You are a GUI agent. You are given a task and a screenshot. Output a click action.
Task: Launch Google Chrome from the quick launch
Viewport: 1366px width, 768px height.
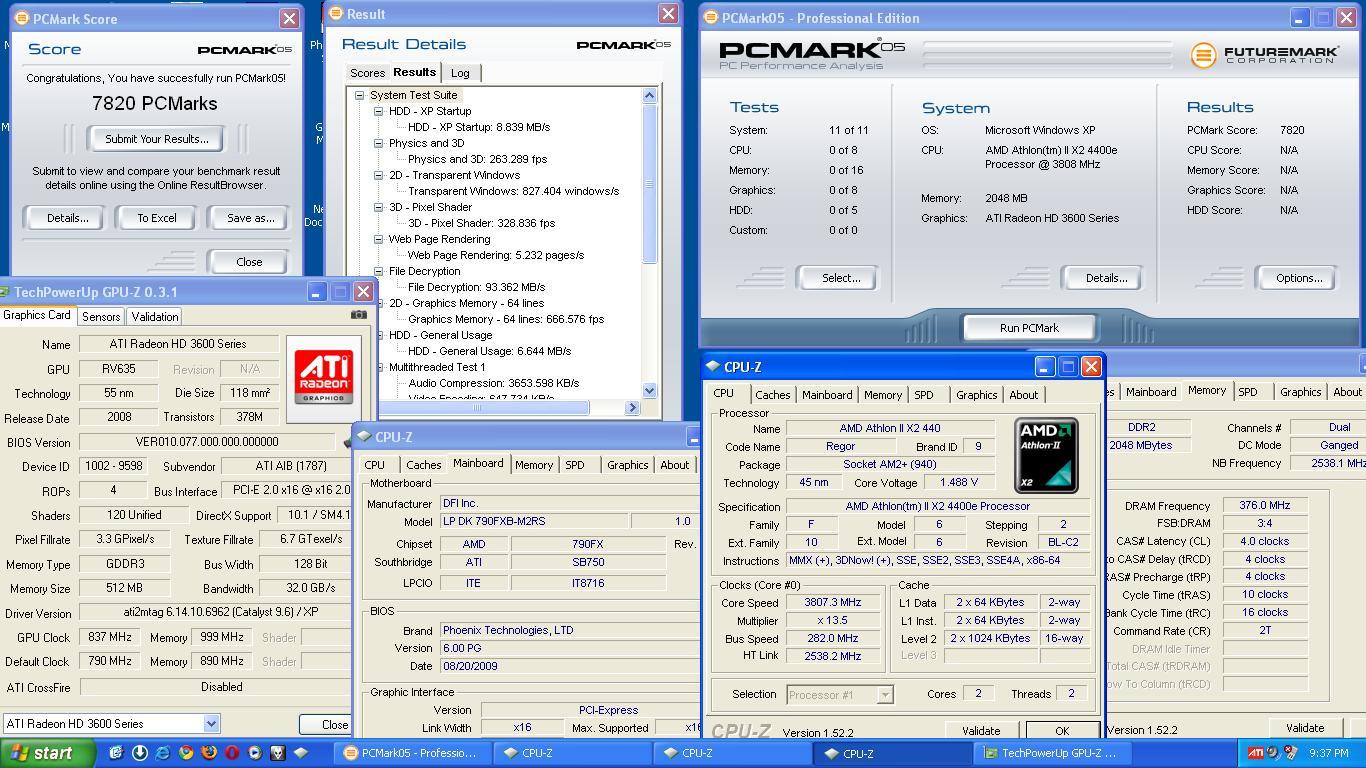(185, 753)
